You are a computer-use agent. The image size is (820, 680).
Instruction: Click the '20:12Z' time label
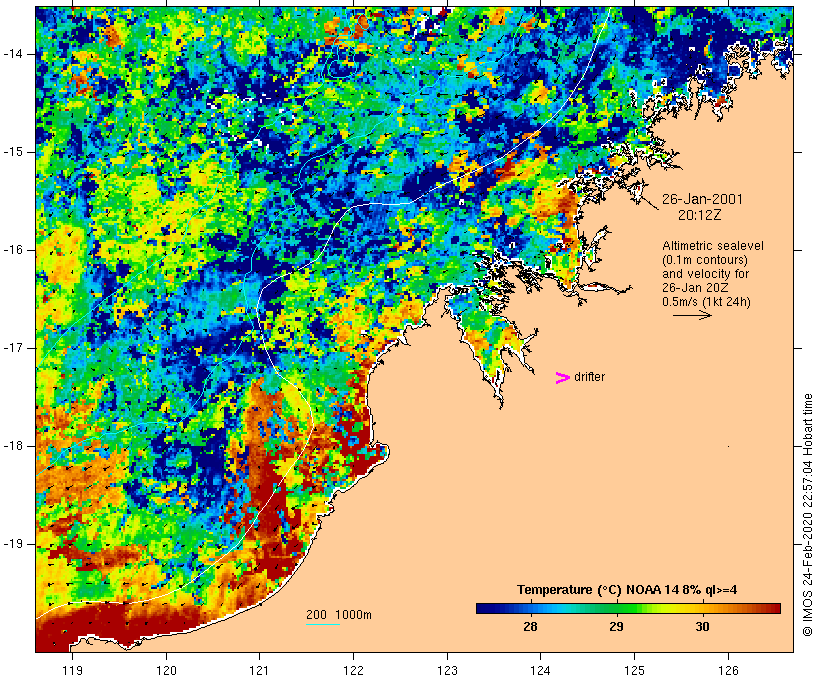click(x=700, y=215)
